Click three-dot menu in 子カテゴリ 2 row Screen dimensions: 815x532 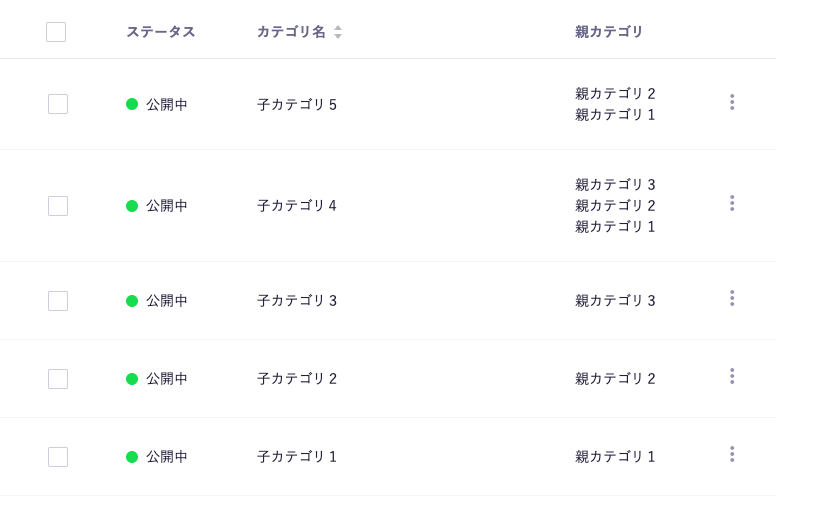pos(732,376)
